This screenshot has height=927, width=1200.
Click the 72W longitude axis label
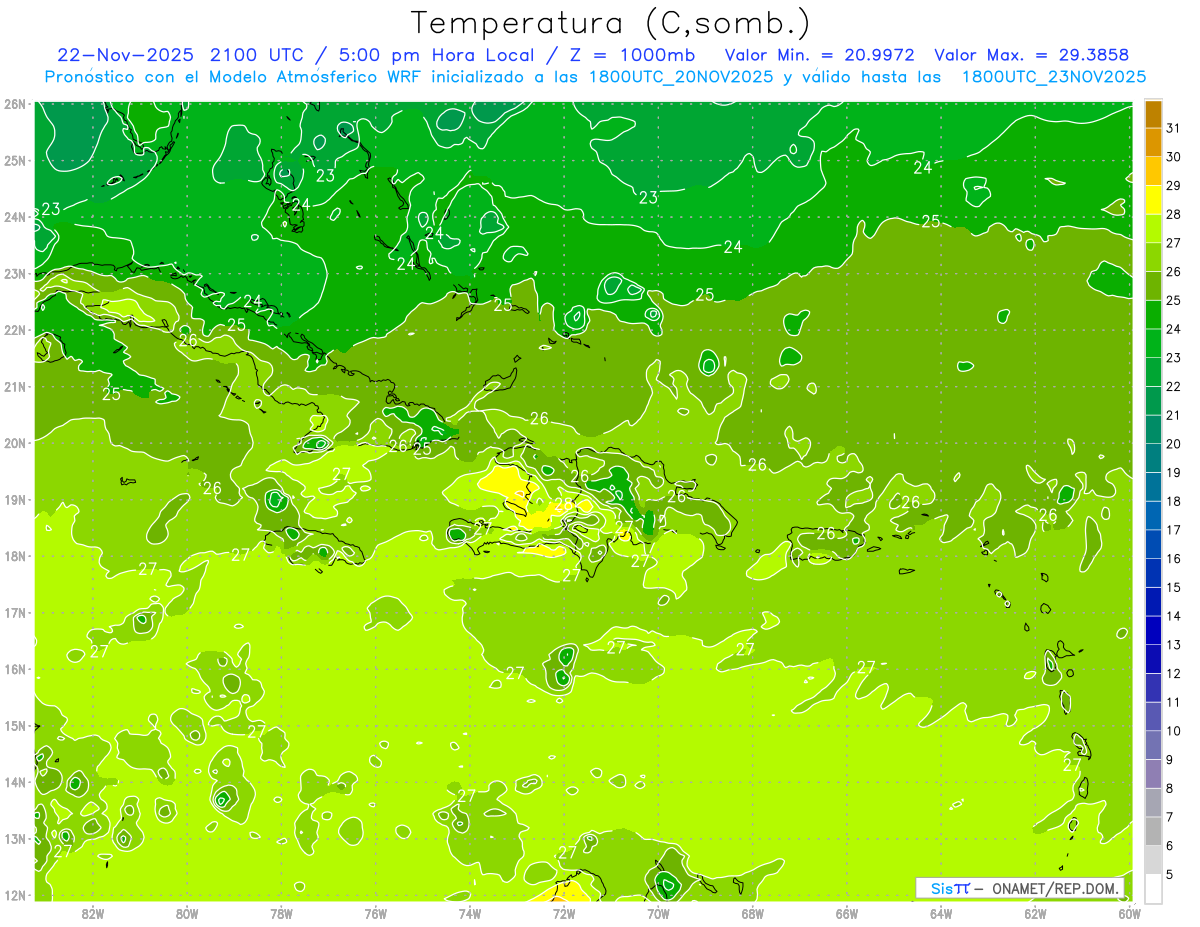coord(564,913)
